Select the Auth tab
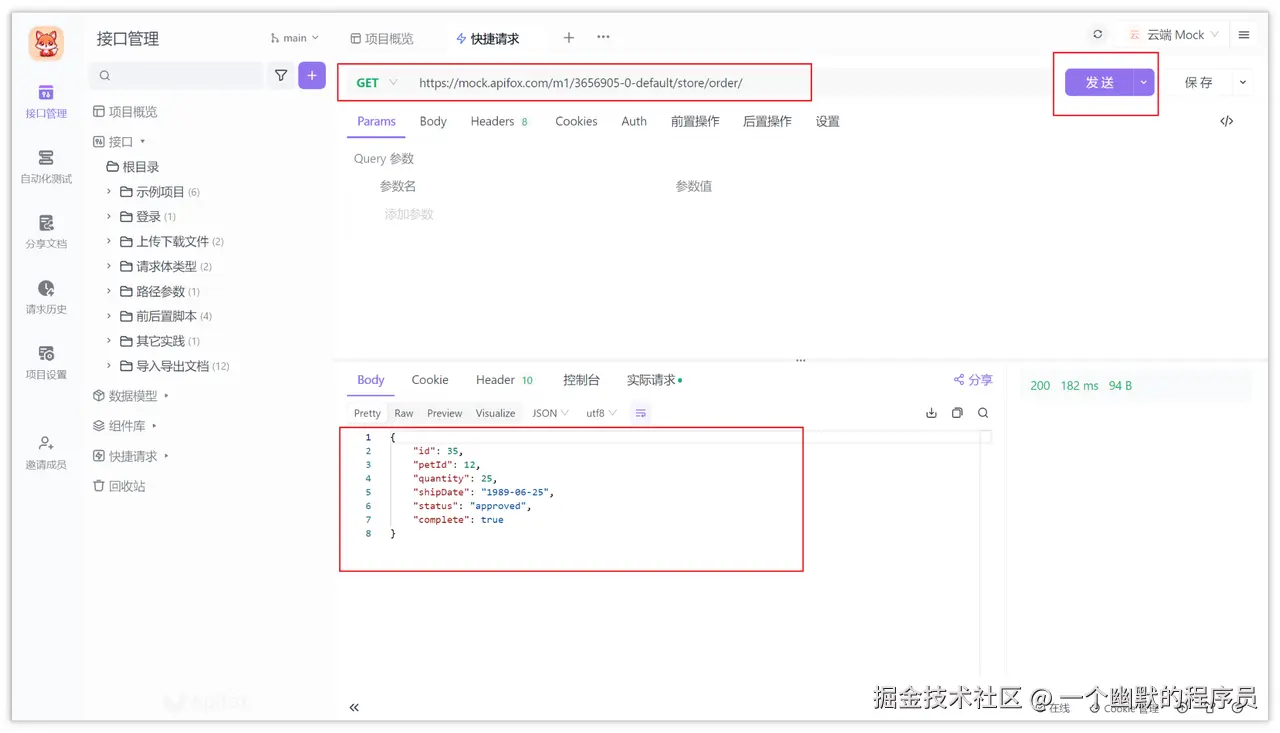1280x733 pixels. 634,121
